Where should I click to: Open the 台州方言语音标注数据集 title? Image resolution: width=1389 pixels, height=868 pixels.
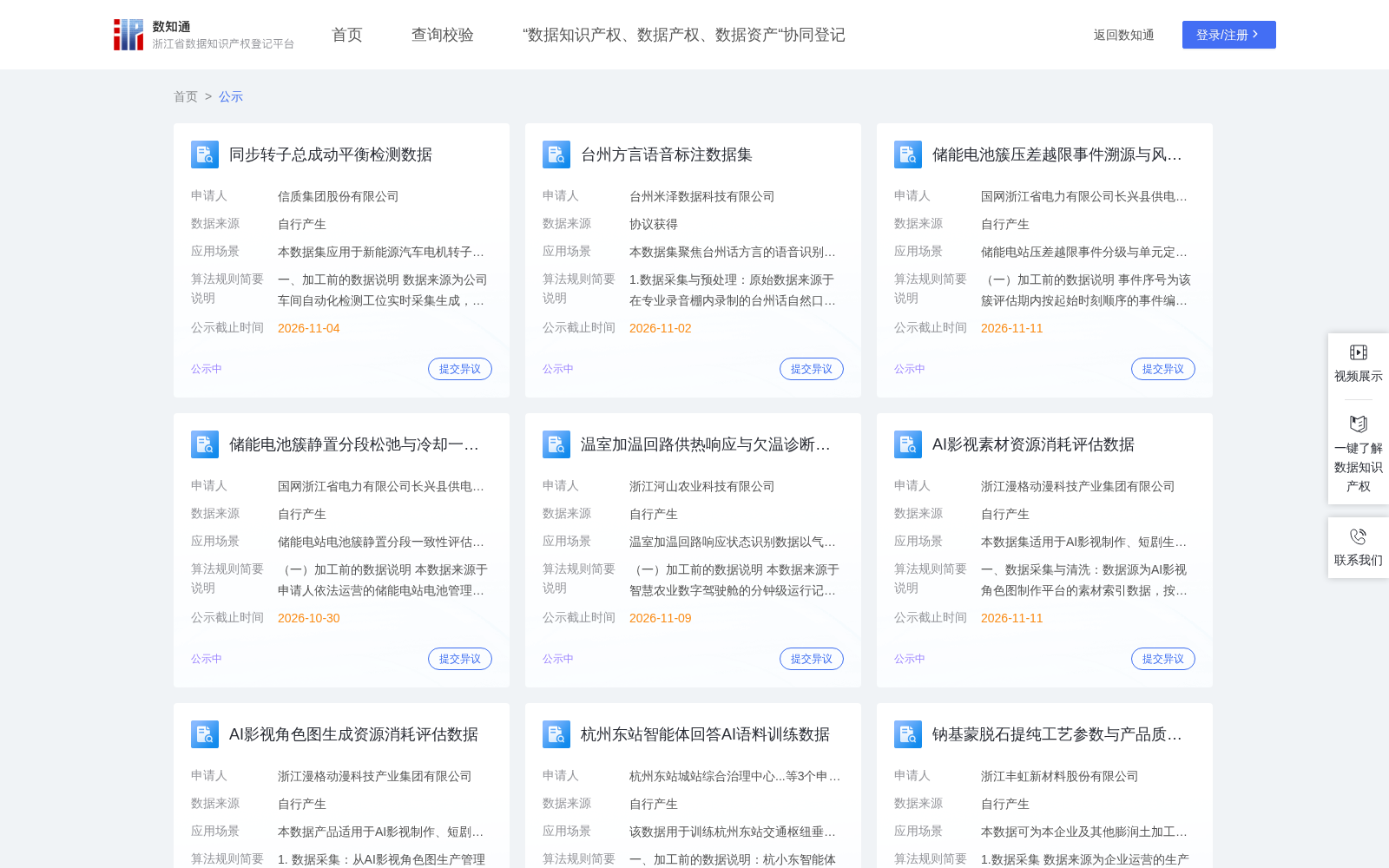(x=667, y=155)
